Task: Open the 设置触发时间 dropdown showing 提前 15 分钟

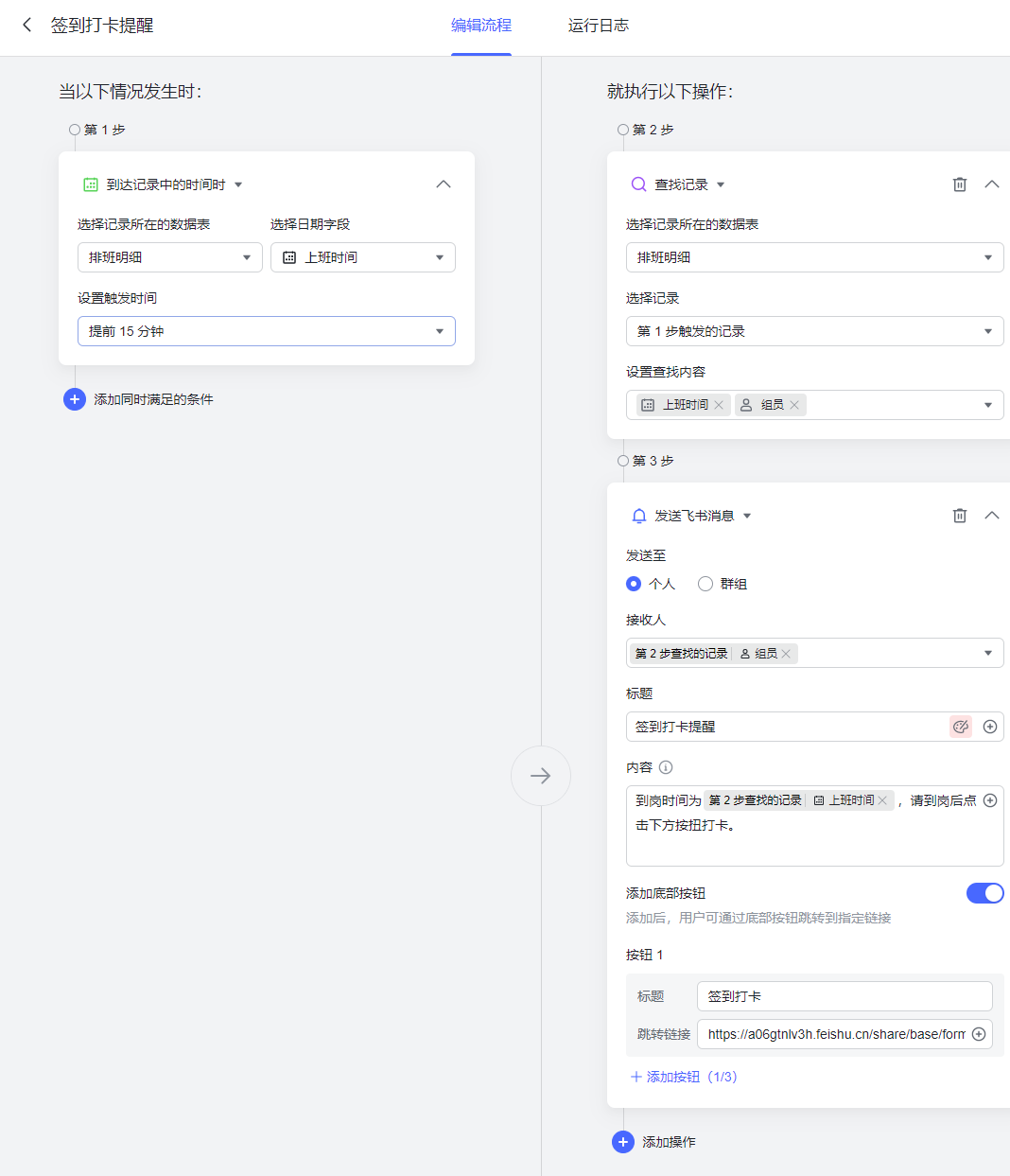Action: 266,331
